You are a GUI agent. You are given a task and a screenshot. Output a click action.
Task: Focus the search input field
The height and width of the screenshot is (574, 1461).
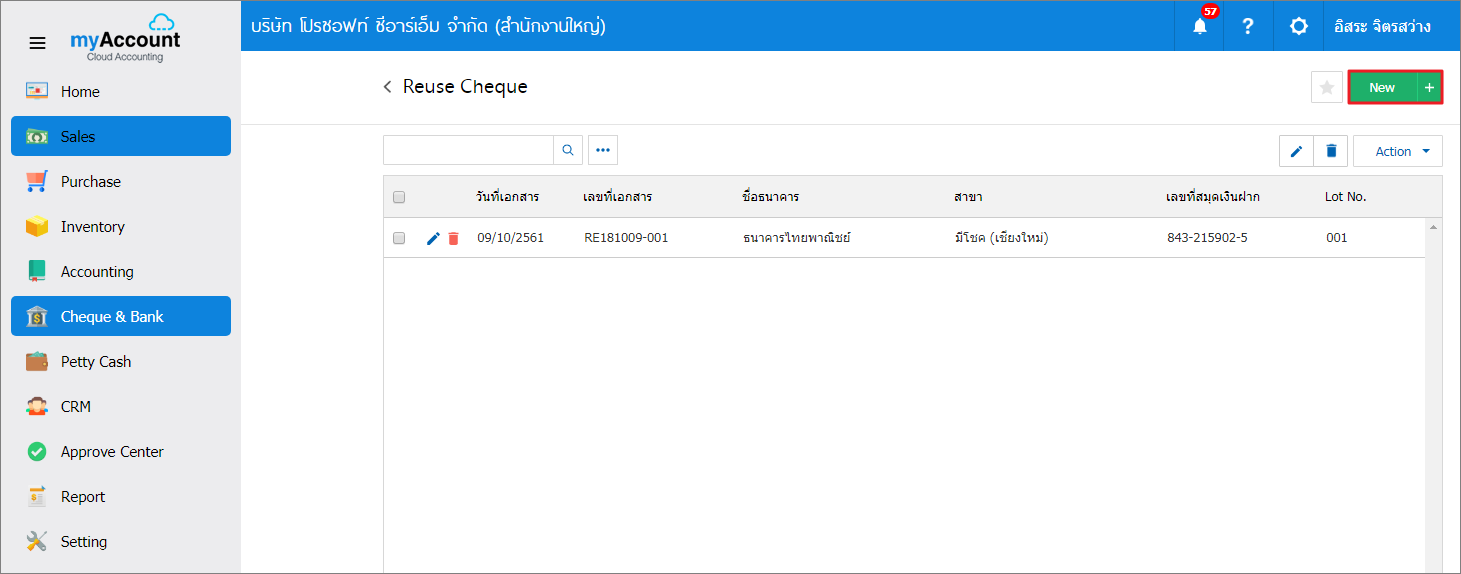click(468, 150)
